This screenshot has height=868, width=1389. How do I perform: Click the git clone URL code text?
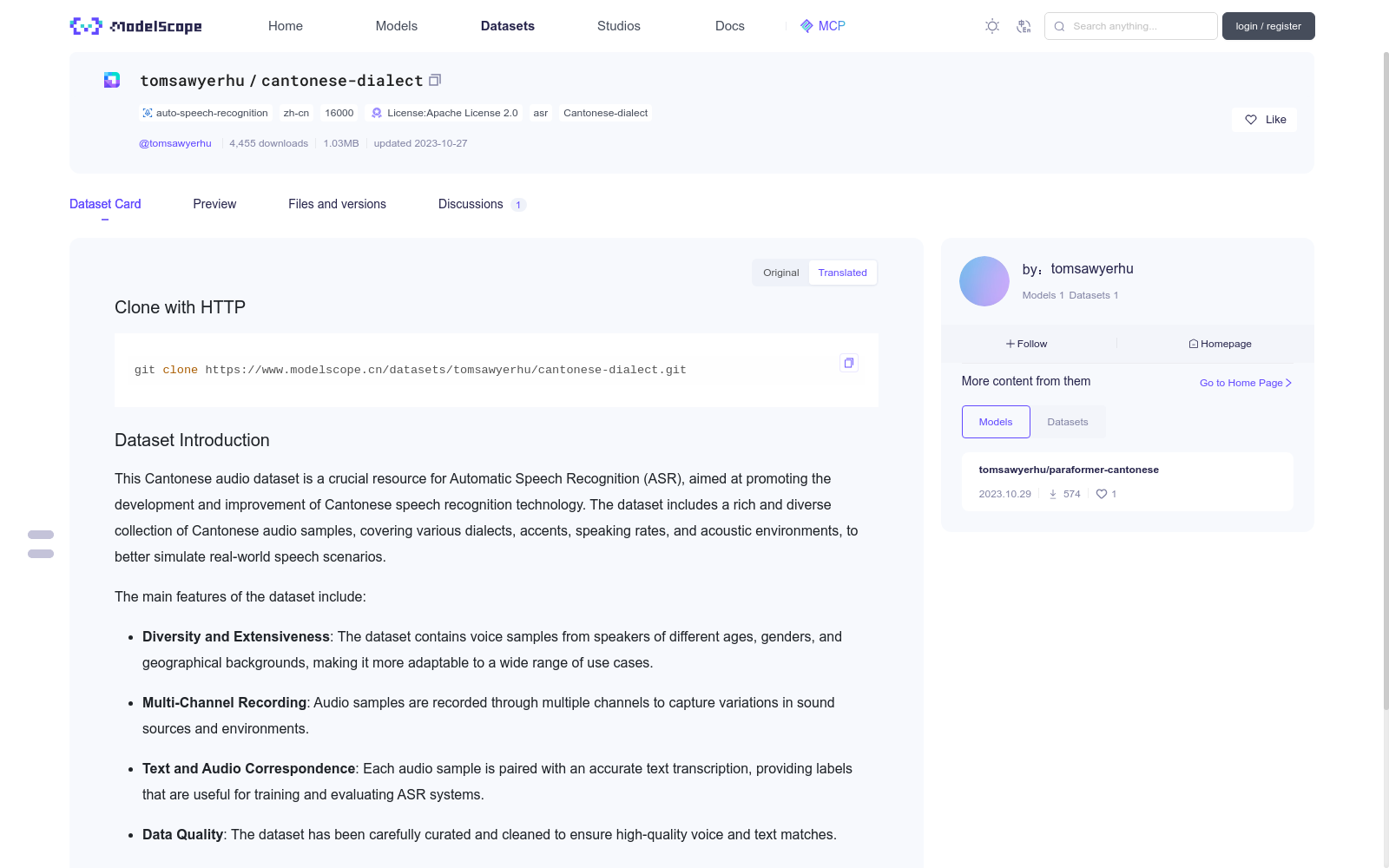pos(411,370)
